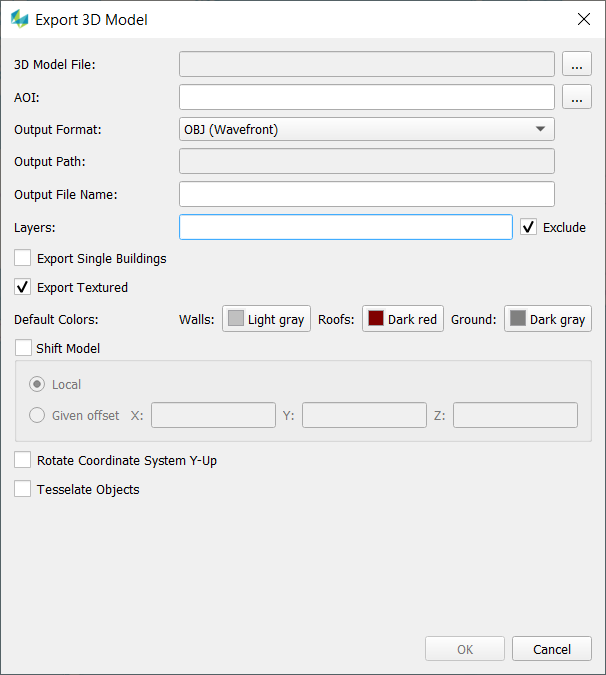Click inside the Layers input box

[x=345, y=227]
